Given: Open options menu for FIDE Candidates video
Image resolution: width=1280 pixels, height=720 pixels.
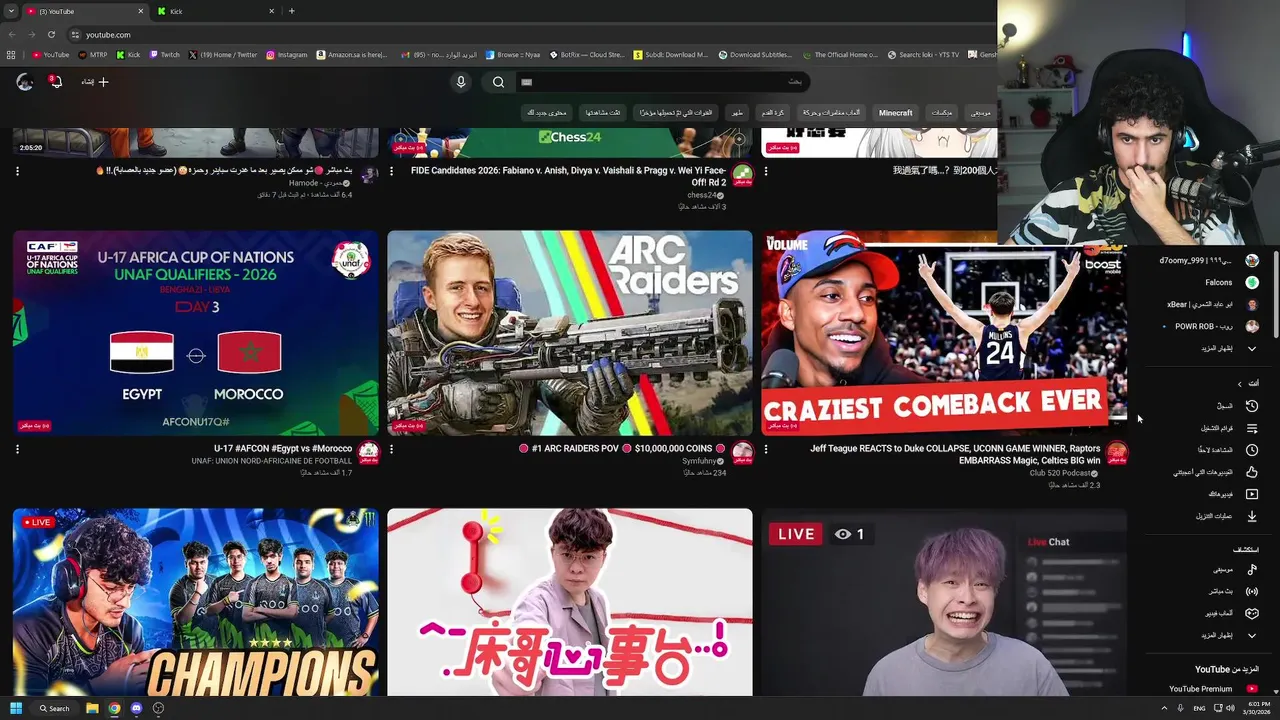Looking at the screenshot, I should (391, 171).
